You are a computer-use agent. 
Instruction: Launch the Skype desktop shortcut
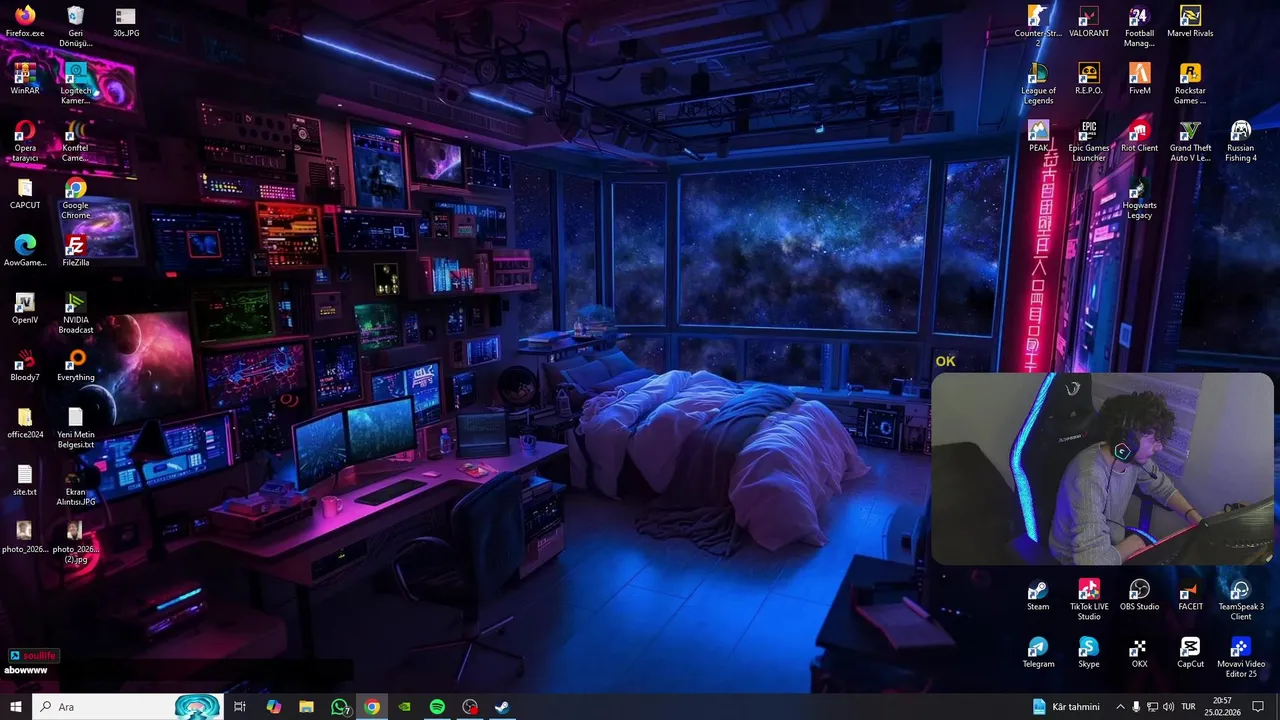coord(1089,652)
